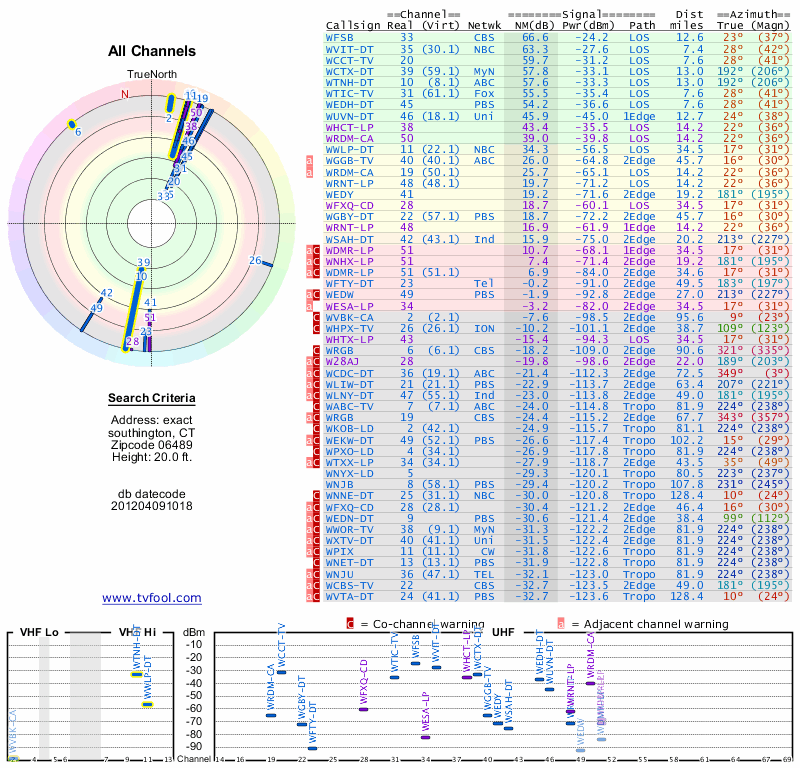Select channel 42 label on radar plot
This screenshot has height=768, width=800.
[x=106, y=293]
